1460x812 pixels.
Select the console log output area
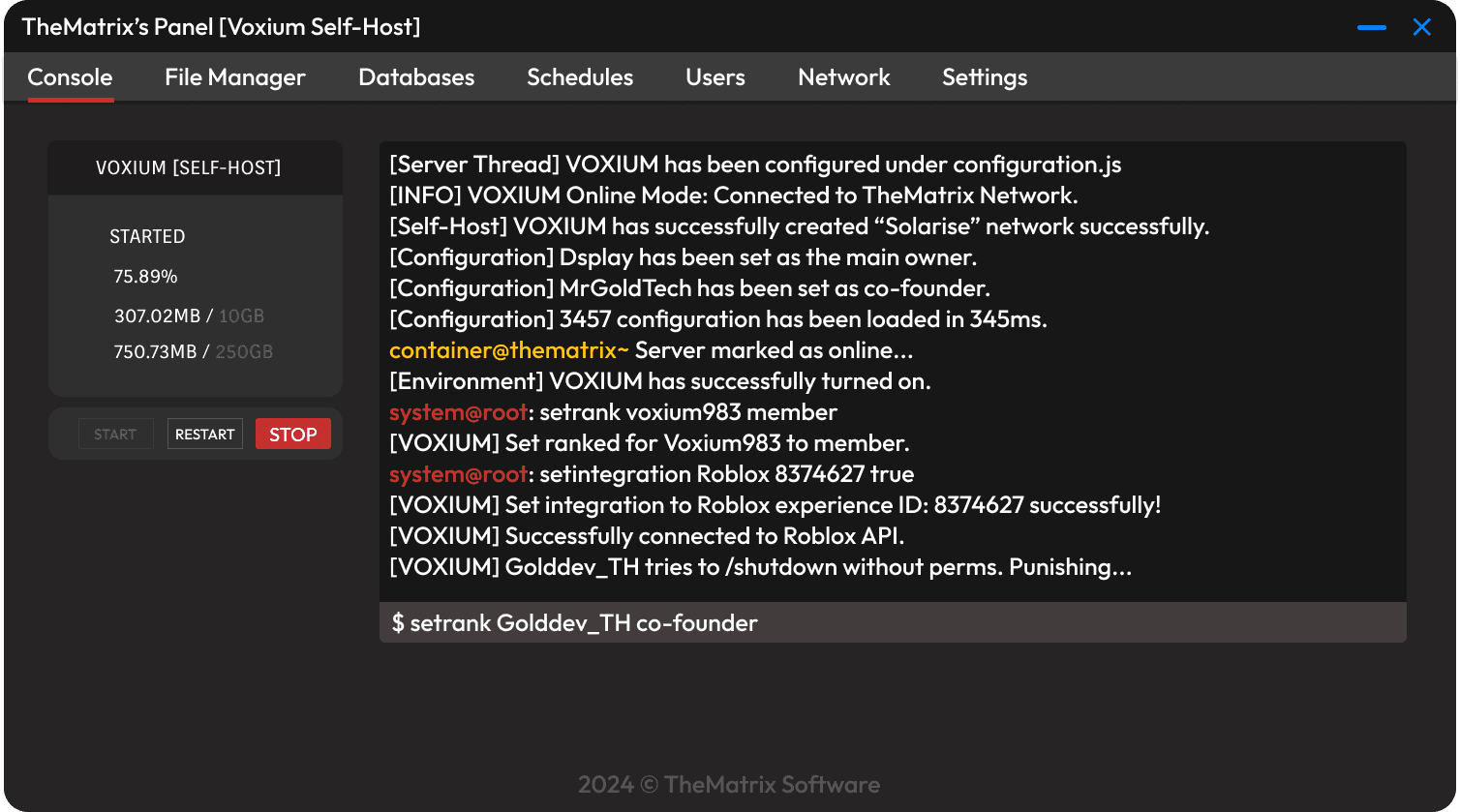893,368
